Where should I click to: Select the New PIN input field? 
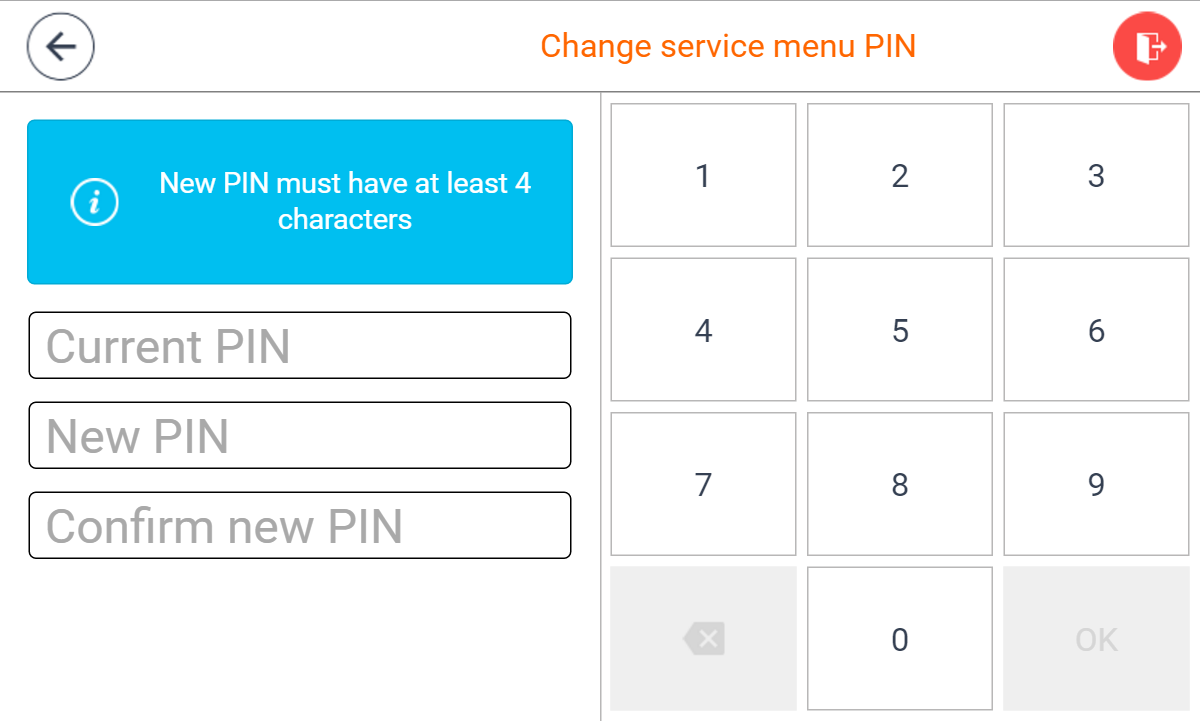pyautogui.click(x=300, y=436)
